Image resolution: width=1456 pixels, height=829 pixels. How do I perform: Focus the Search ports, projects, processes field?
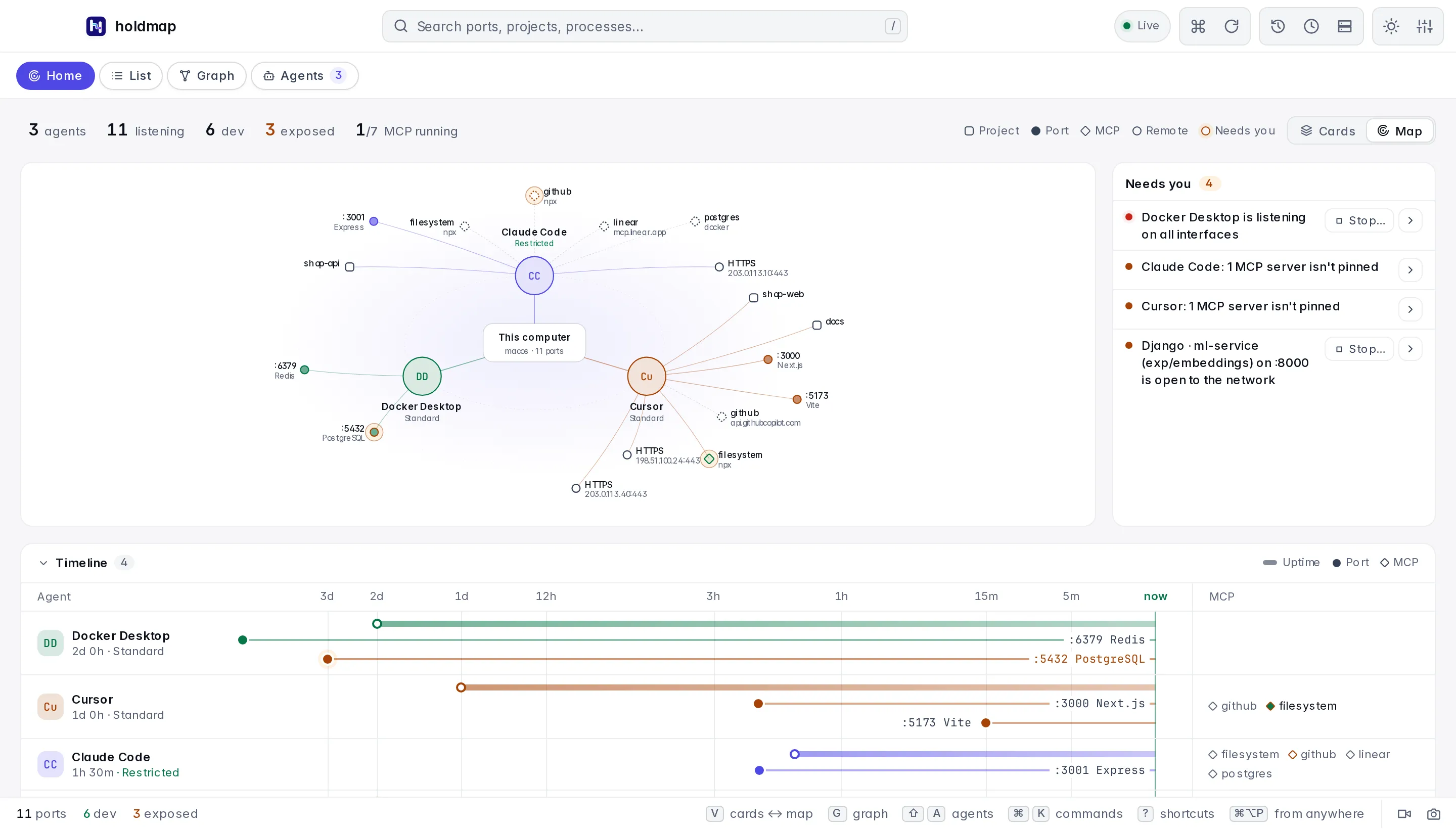pos(645,26)
